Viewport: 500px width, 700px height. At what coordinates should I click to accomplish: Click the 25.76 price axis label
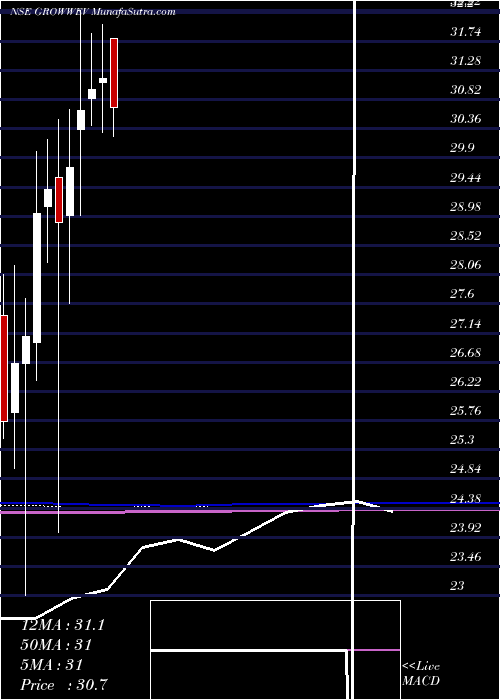point(466,411)
